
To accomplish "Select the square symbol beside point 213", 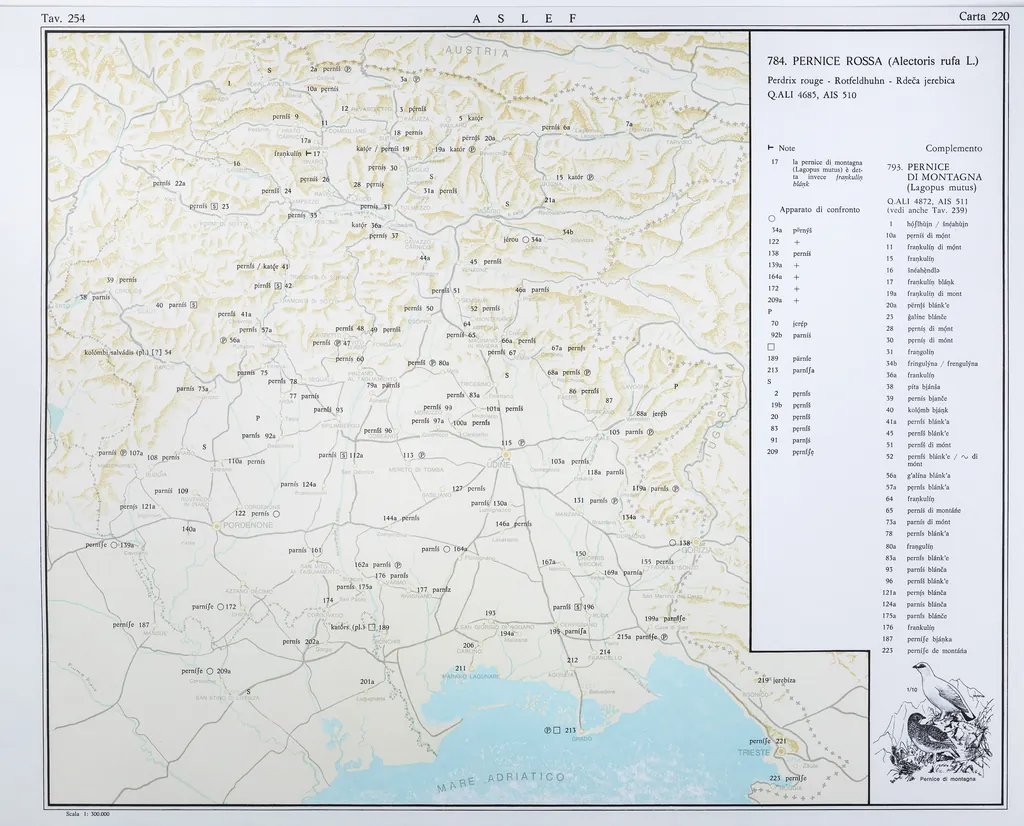I will click(558, 731).
